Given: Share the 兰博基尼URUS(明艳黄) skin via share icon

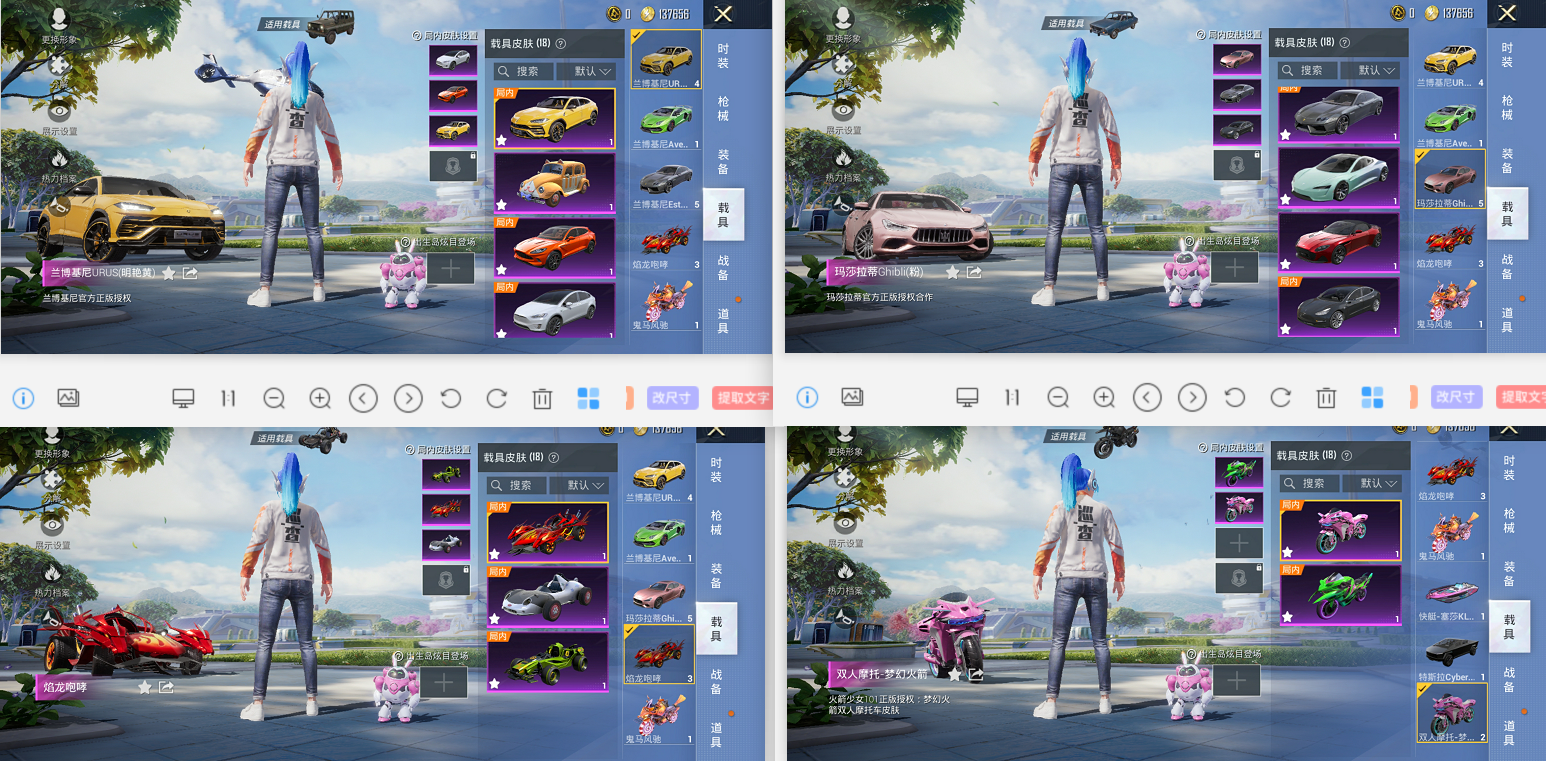Looking at the screenshot, I should click(190, 272).
